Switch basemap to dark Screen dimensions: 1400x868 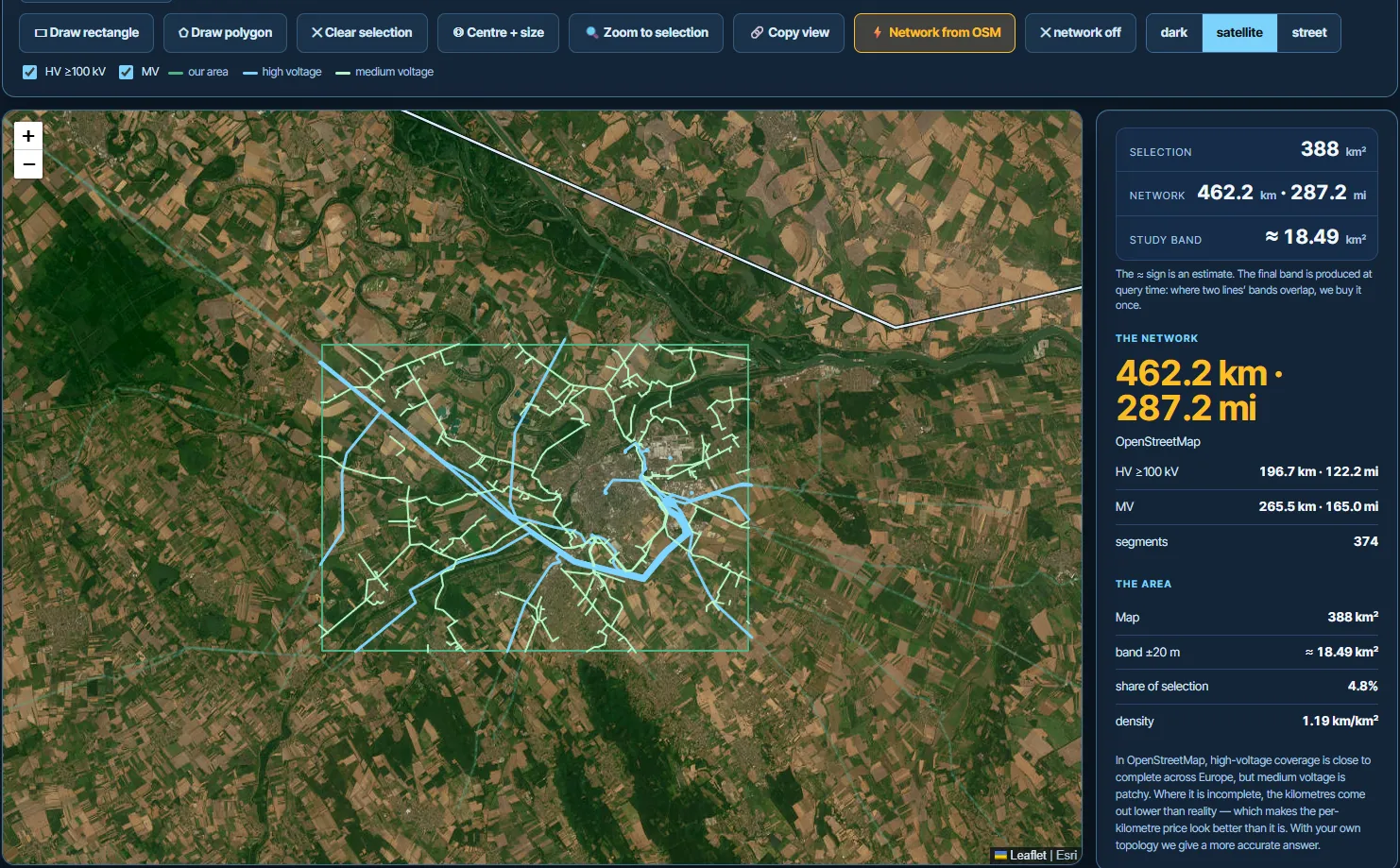coord(1174,33)
